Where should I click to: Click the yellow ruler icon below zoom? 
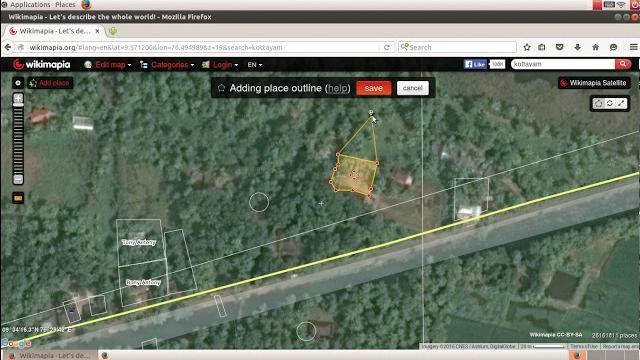tap(18, 198)
